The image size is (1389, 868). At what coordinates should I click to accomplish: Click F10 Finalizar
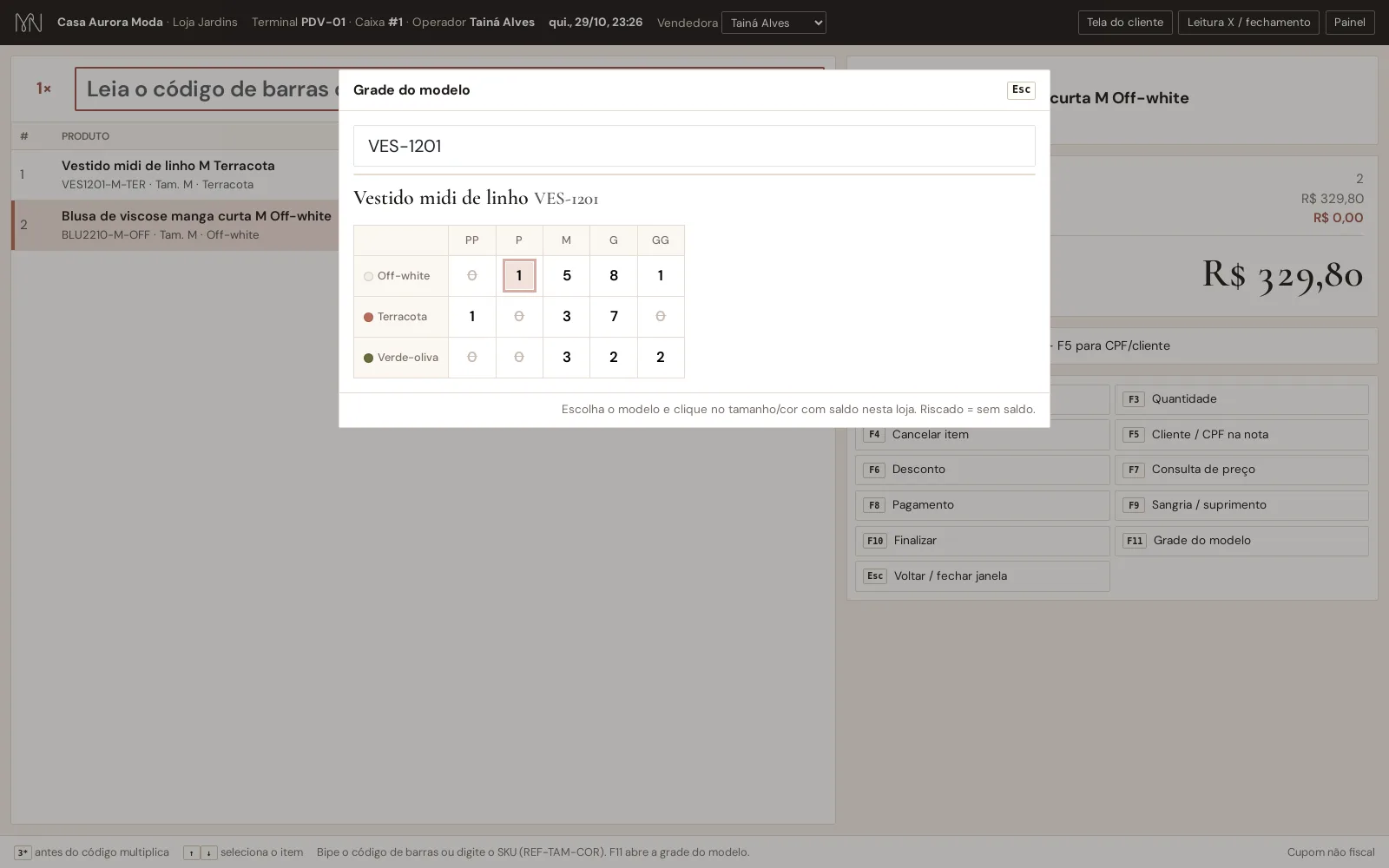982,541
